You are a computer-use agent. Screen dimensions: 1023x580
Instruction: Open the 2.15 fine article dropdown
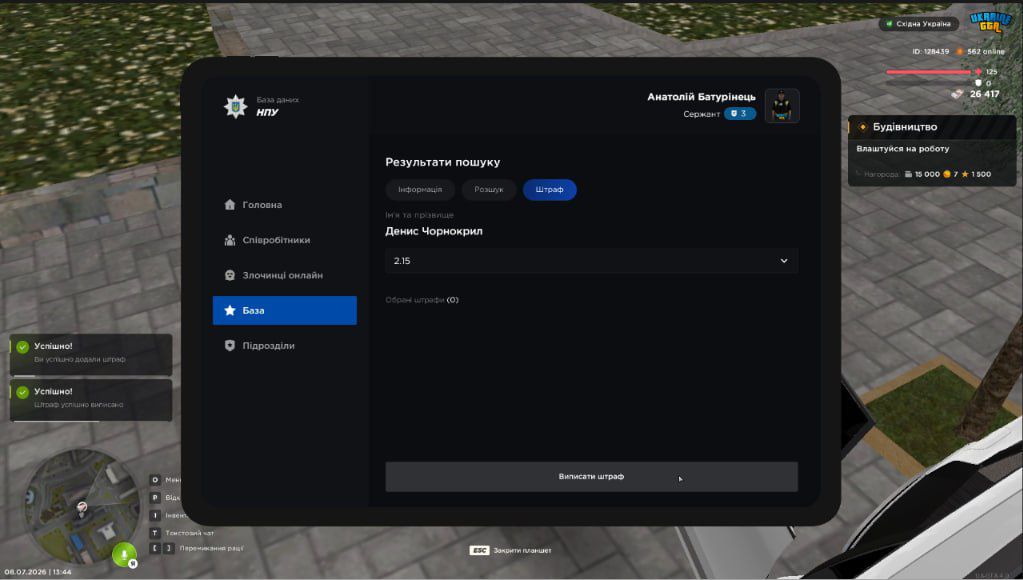pyautogui.click(x=591, y=261)
